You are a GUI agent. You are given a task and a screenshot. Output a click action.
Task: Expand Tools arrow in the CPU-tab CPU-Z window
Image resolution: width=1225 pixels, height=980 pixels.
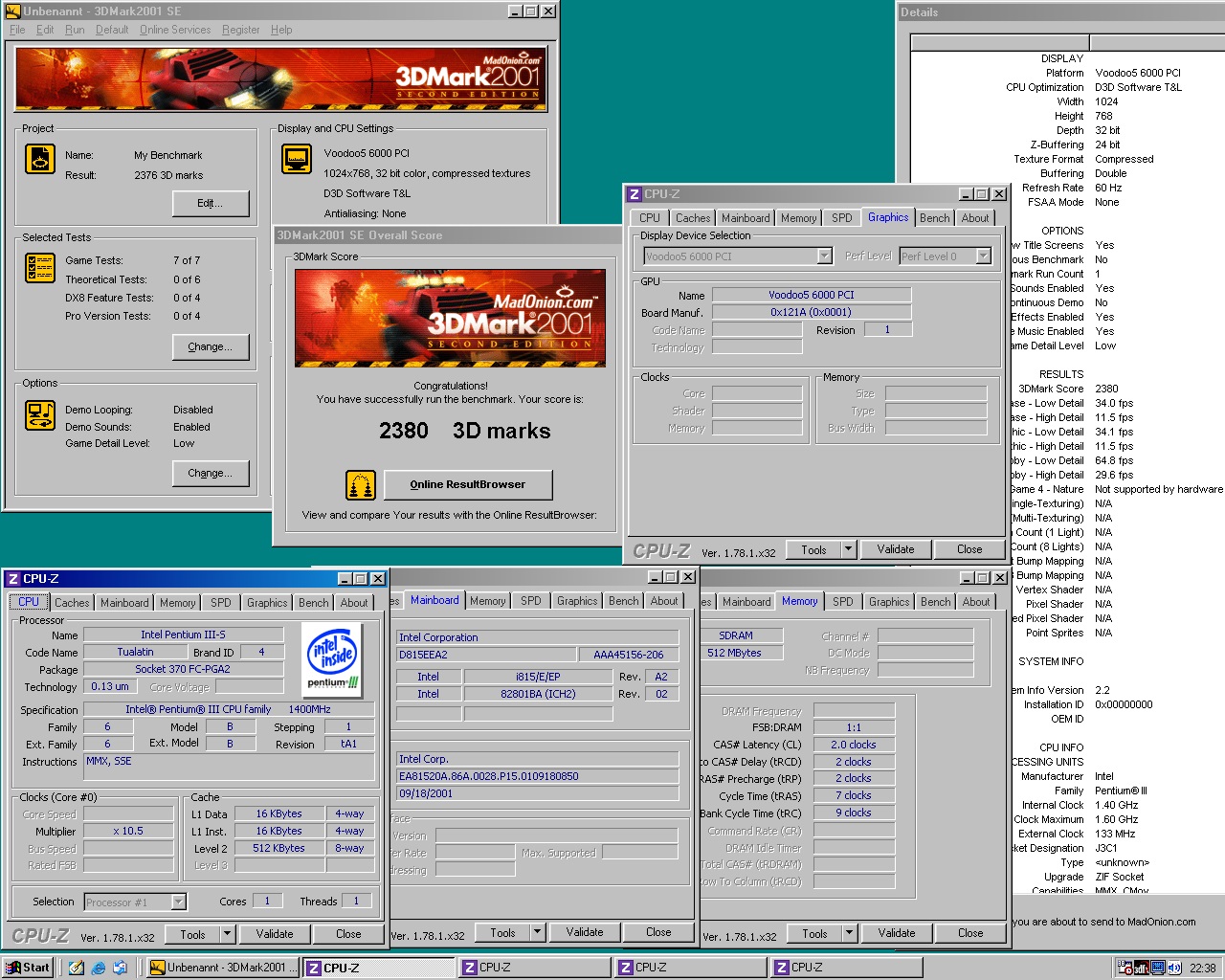pyautogui.click(x=227, y=934)
